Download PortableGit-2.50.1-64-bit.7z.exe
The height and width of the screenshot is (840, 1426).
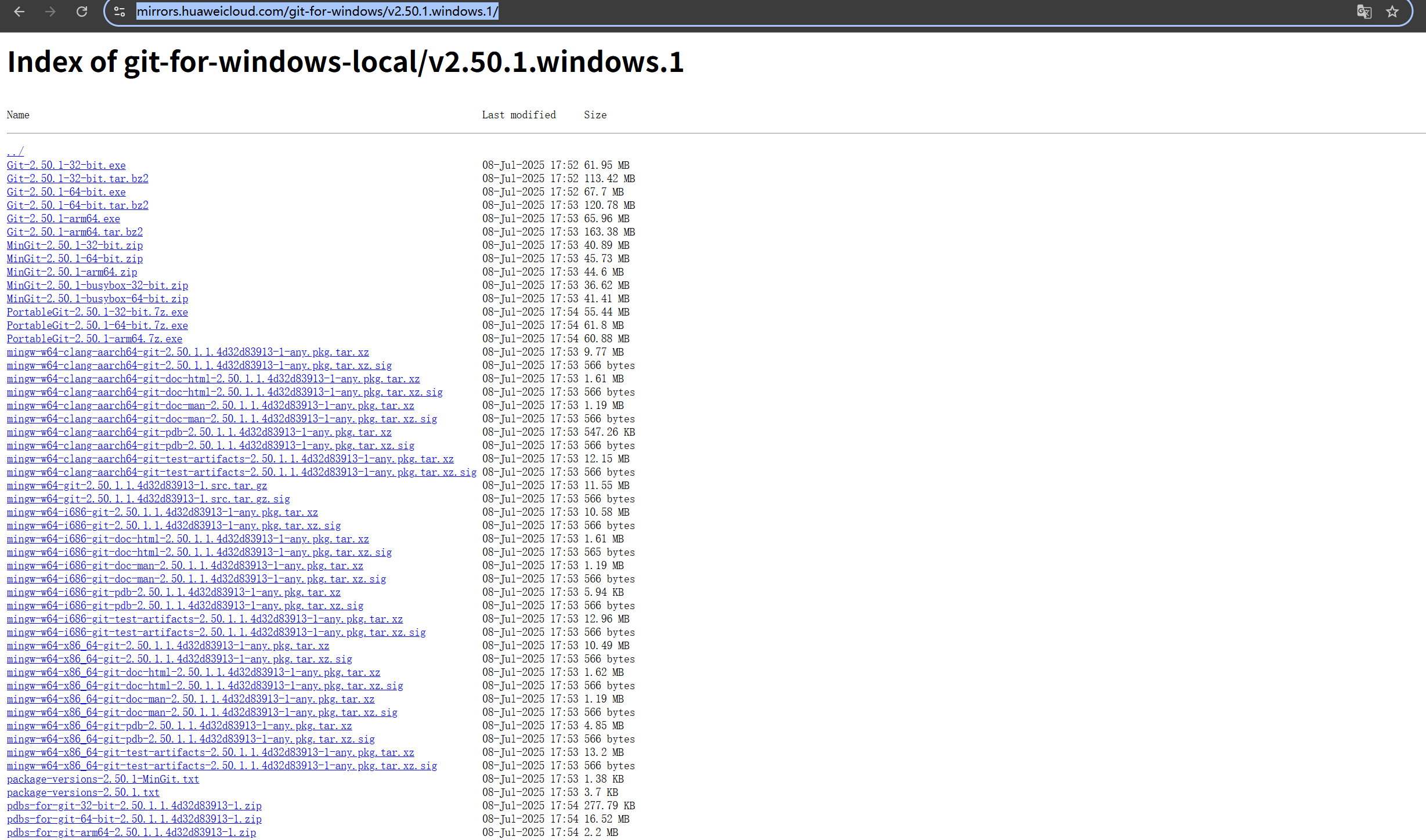(x=98, y=325)
